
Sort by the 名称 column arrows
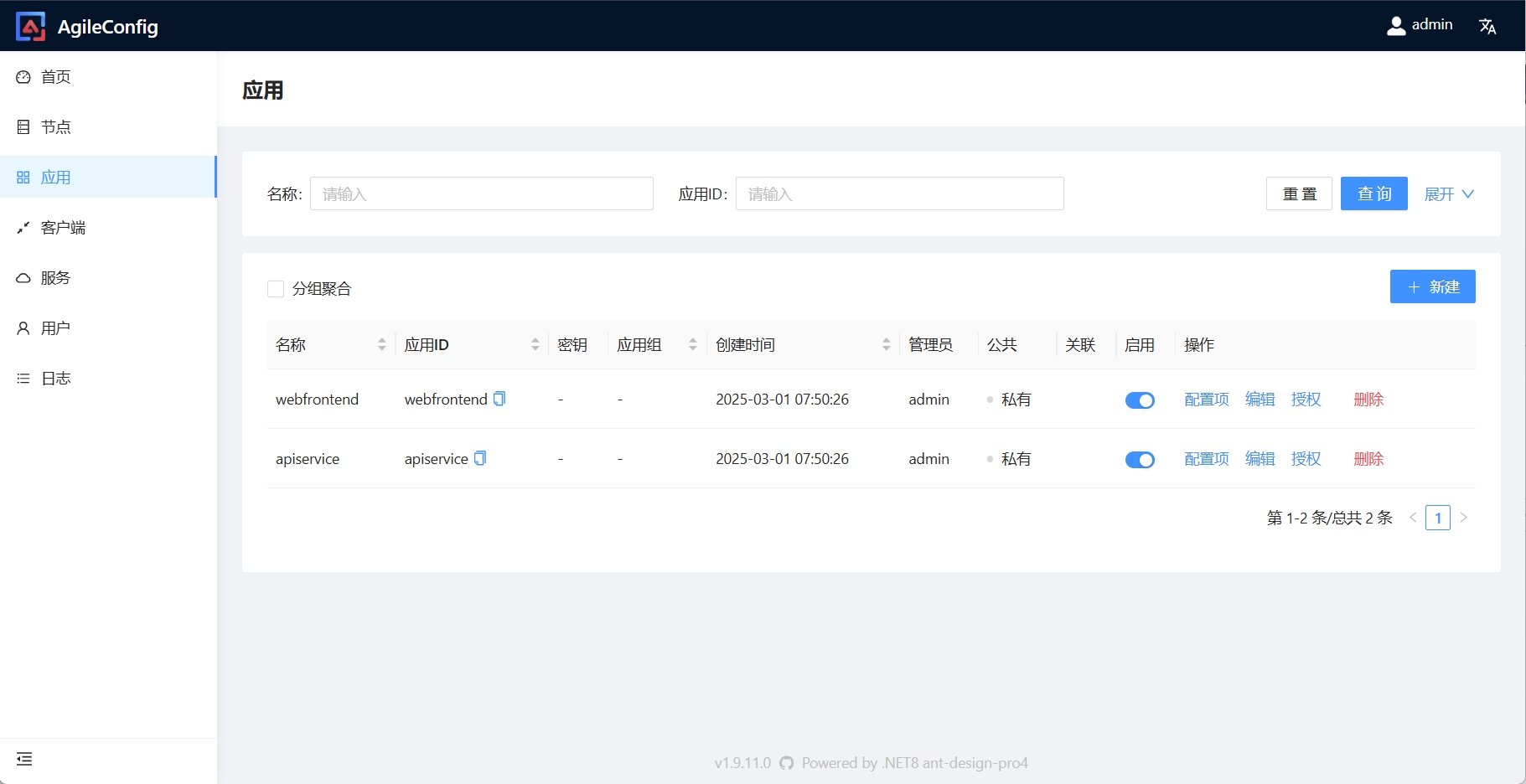pos(381,344)
